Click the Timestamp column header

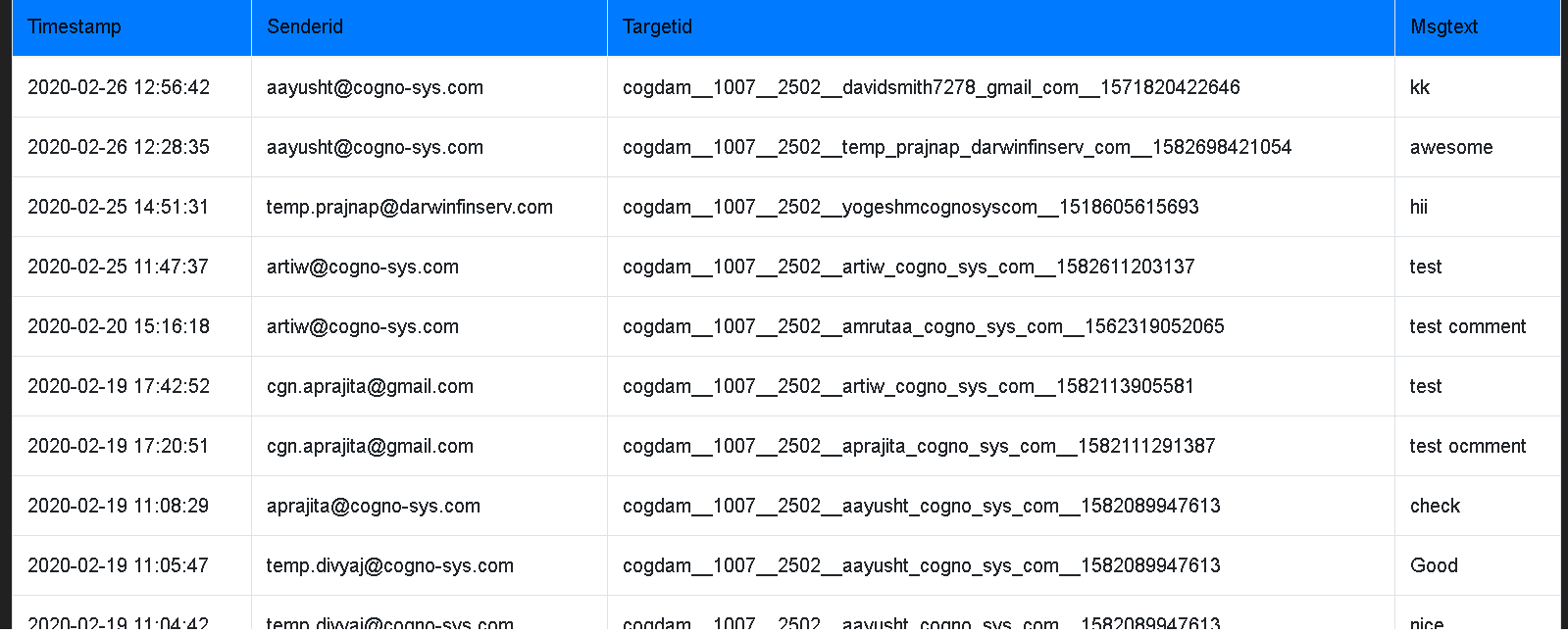[131, 27]
